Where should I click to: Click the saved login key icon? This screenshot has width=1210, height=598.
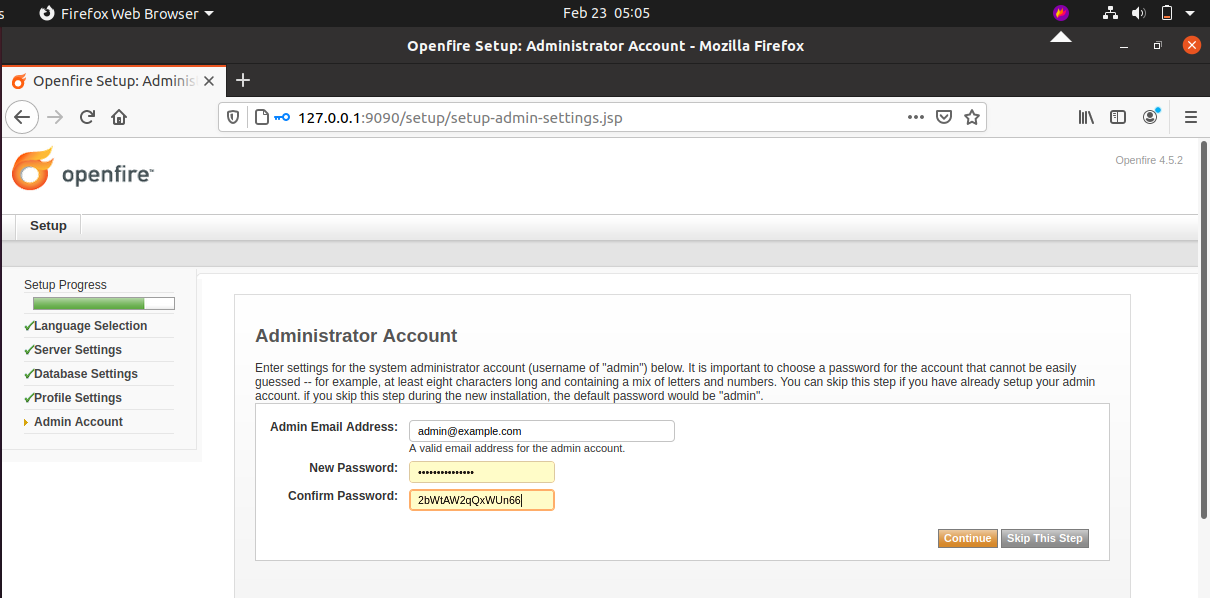pos(282,117)
